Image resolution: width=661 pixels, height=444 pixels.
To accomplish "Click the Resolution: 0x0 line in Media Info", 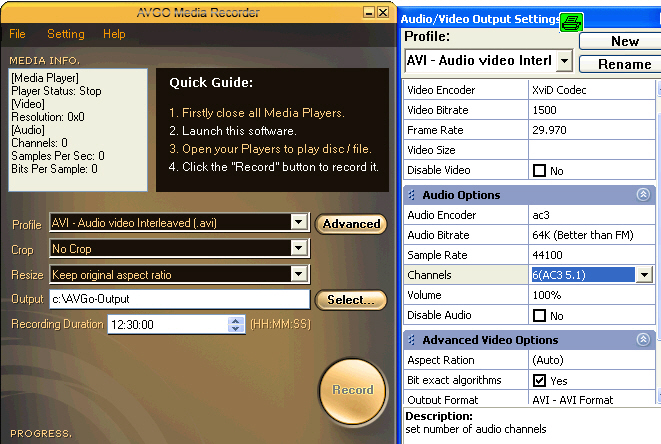I will (x=48, y=117).
